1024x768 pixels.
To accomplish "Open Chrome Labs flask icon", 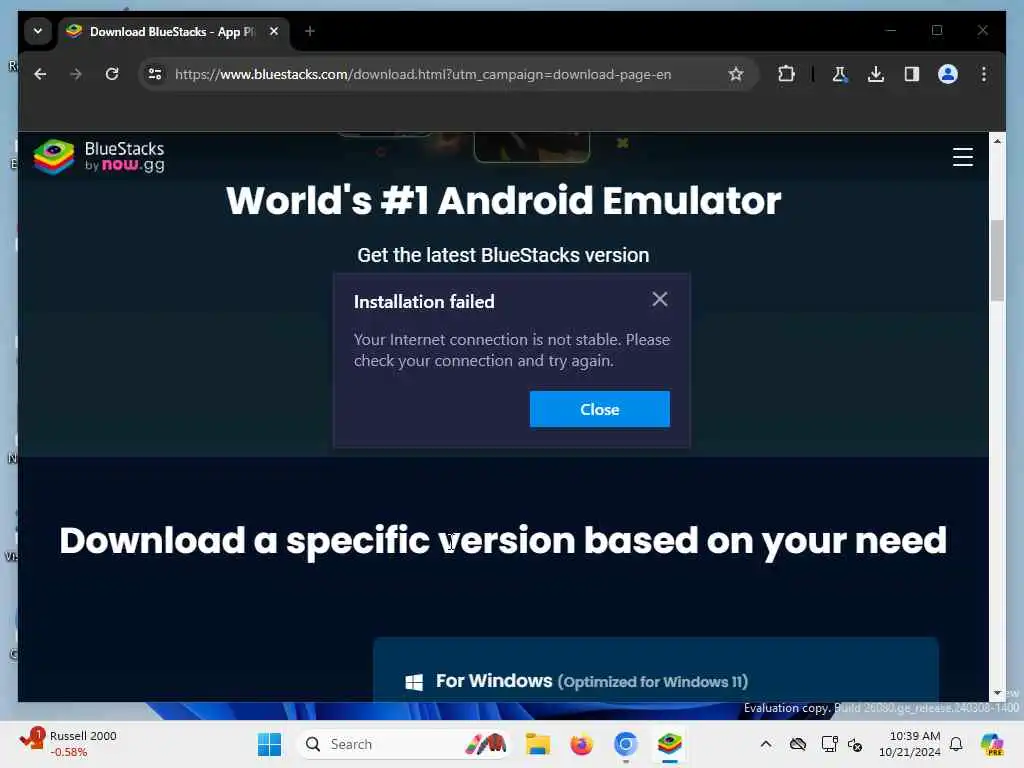I will [x=840, y=74].
